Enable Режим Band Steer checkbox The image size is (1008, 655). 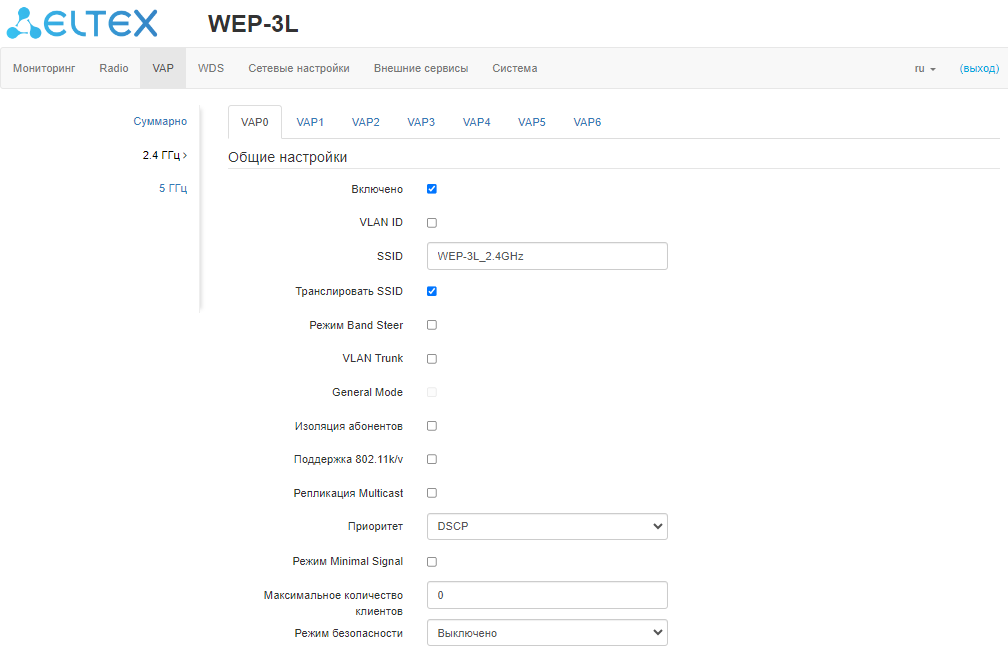point(432,325)
